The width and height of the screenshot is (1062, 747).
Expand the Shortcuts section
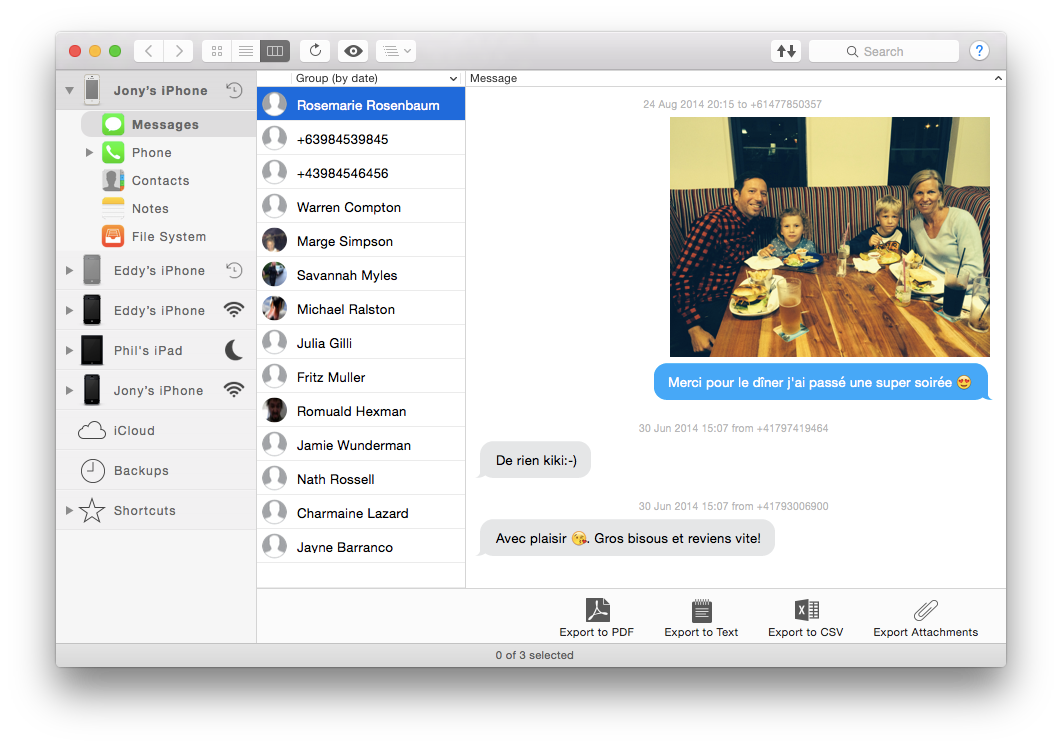point(69,511)
